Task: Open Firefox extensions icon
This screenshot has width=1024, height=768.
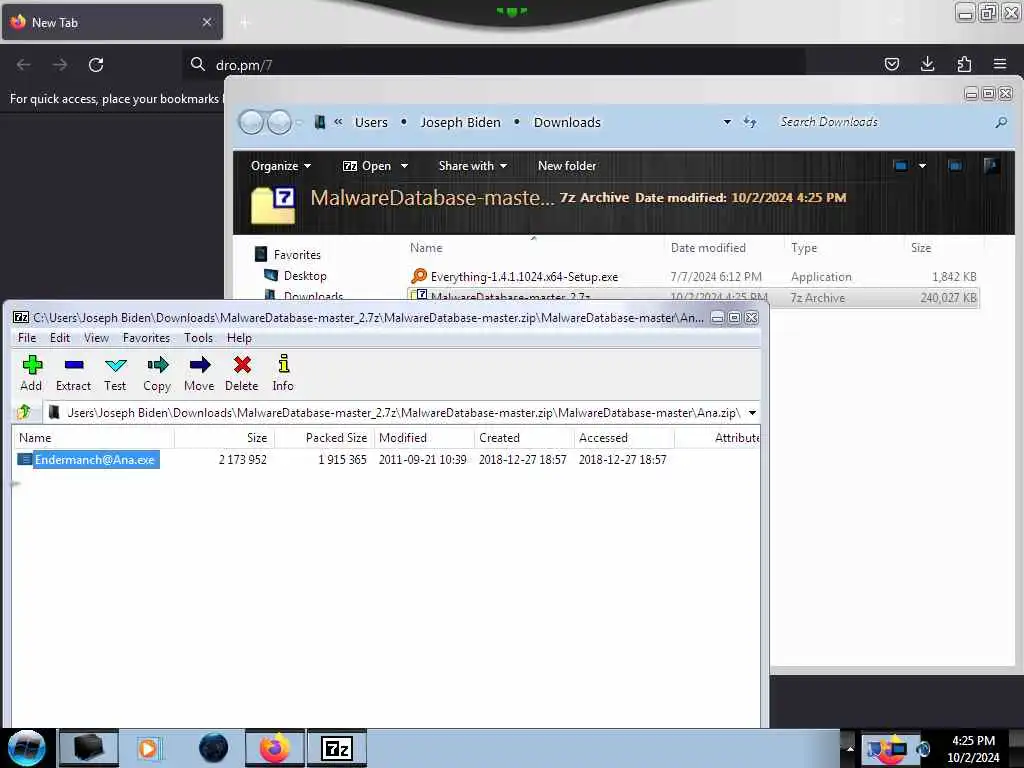Action: pyautogui.click(x=964, y=64)
